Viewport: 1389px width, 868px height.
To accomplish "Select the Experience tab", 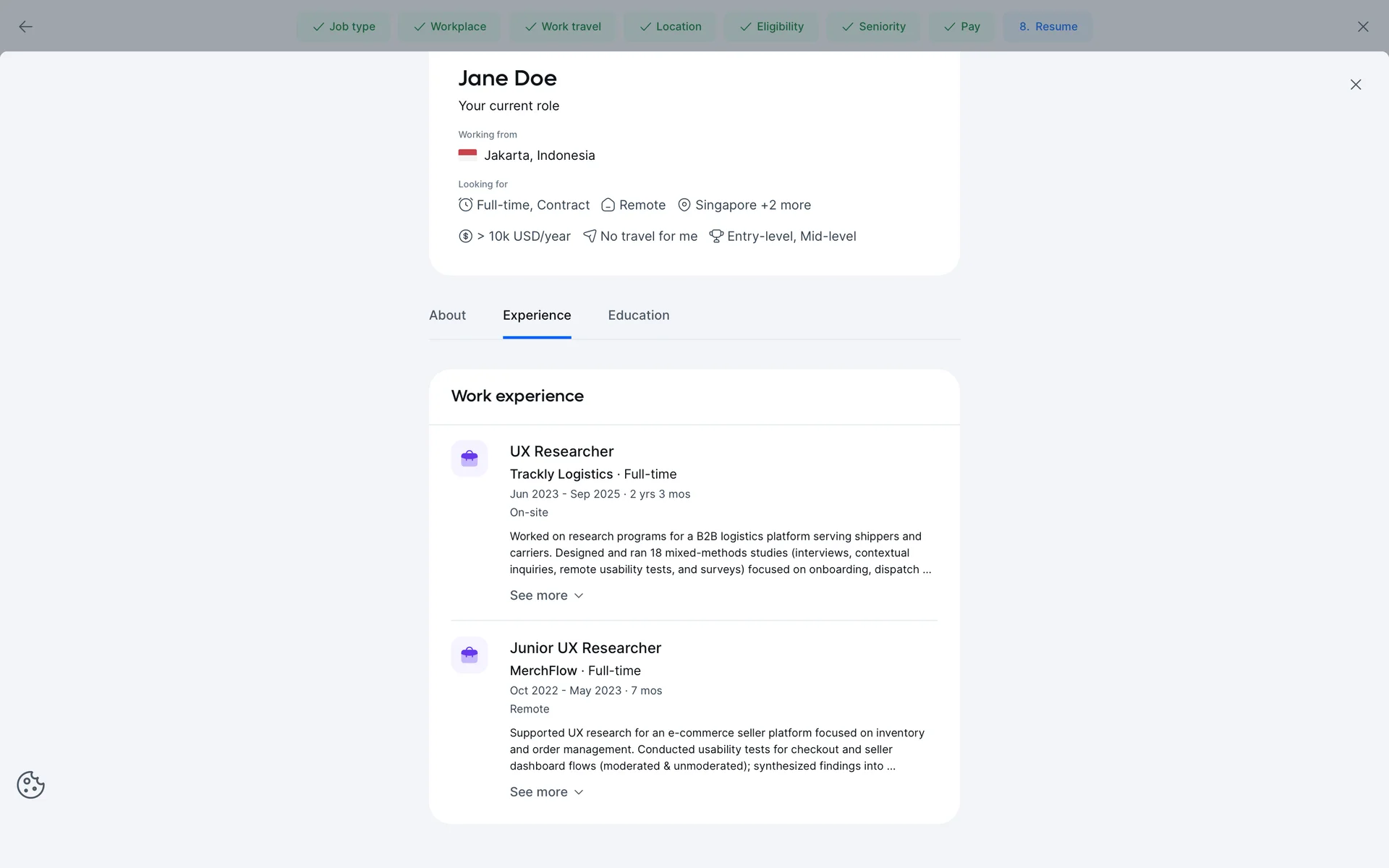I will pos(536,315).
